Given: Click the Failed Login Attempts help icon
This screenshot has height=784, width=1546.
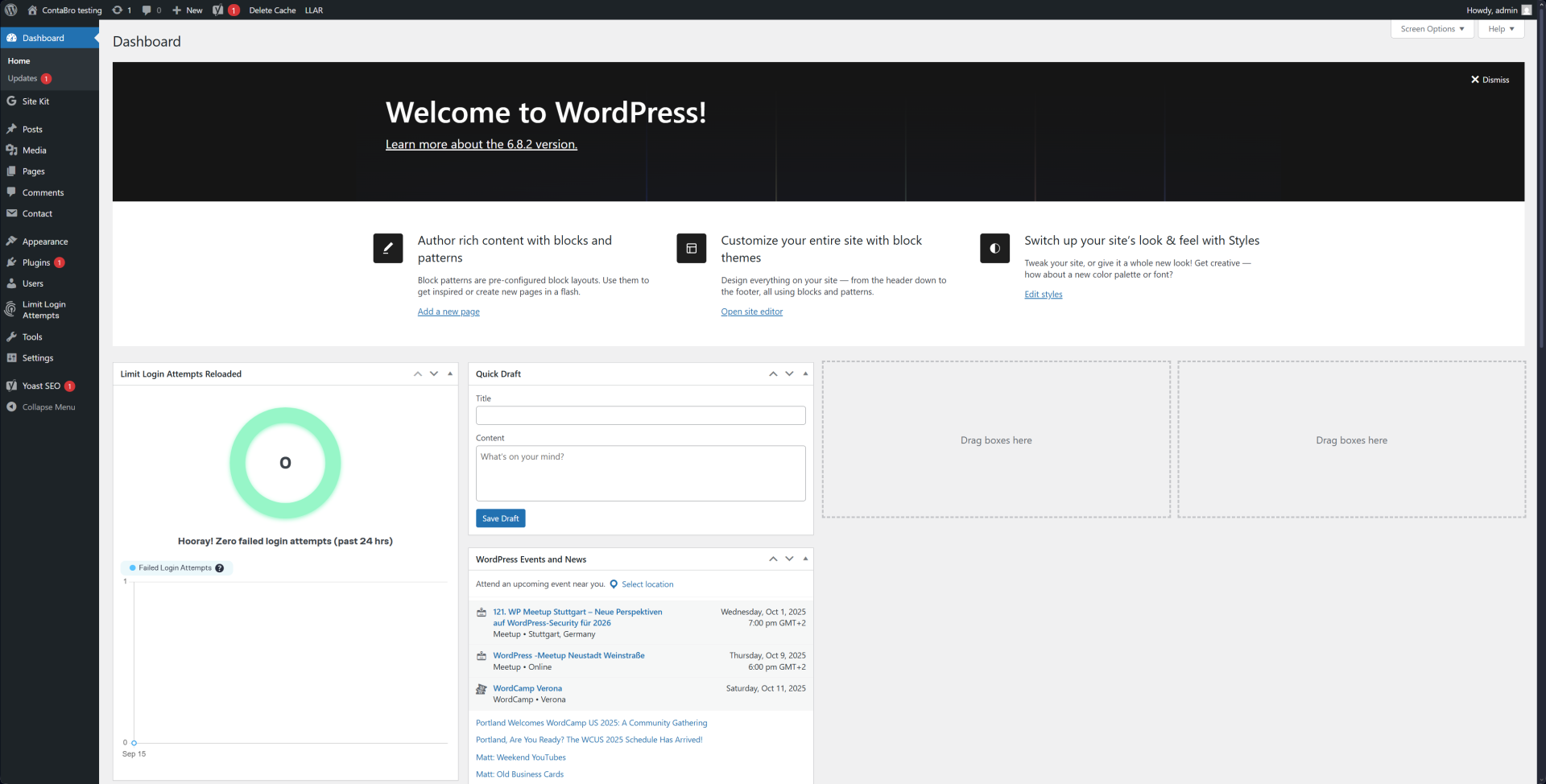Looking at the screenshot, I should pyautogui.click(x=219, y=568).
